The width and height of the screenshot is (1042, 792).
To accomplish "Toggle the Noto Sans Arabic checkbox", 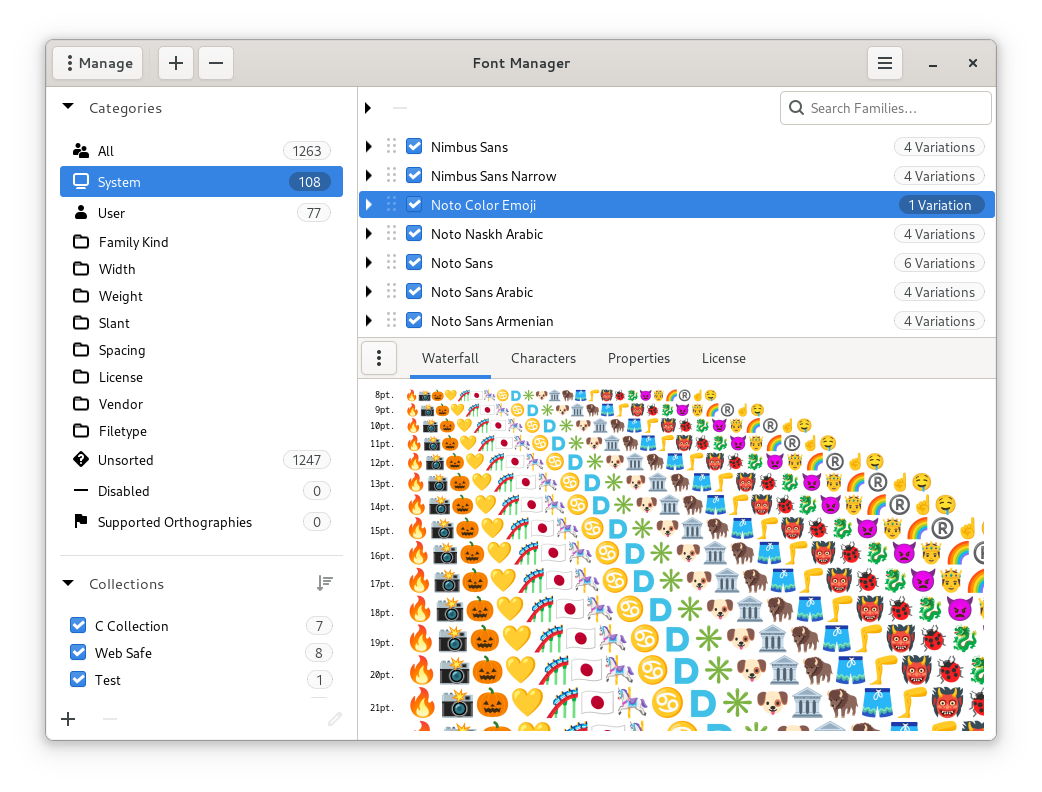I will [x=414, y=292].
